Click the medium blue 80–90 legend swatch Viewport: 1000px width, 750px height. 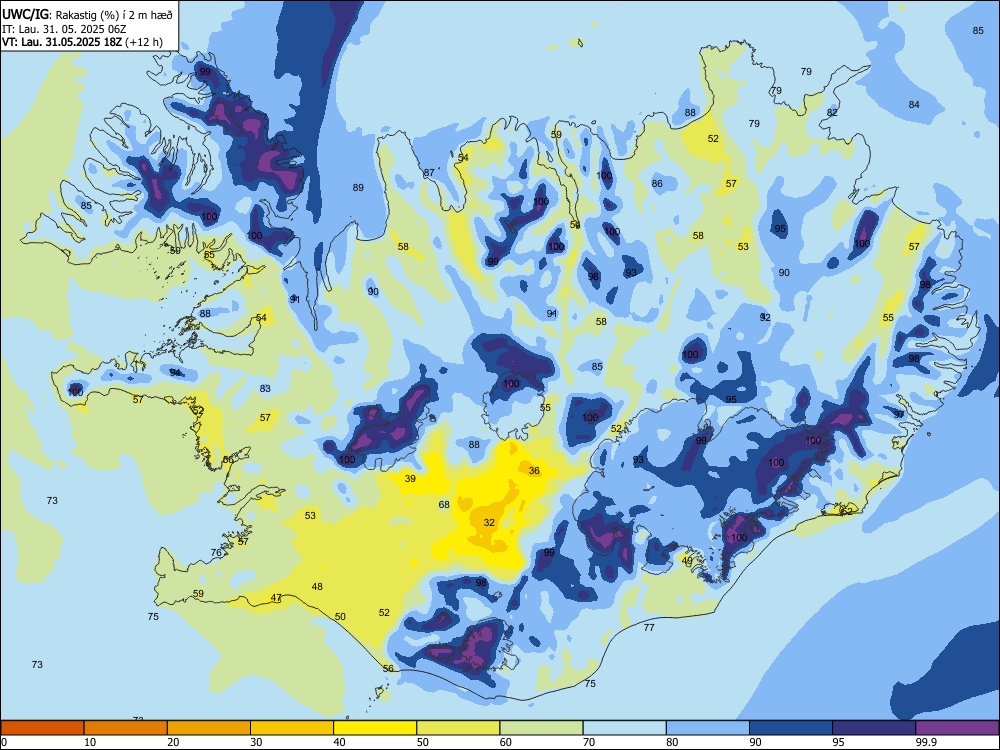[x=708, y=728]
